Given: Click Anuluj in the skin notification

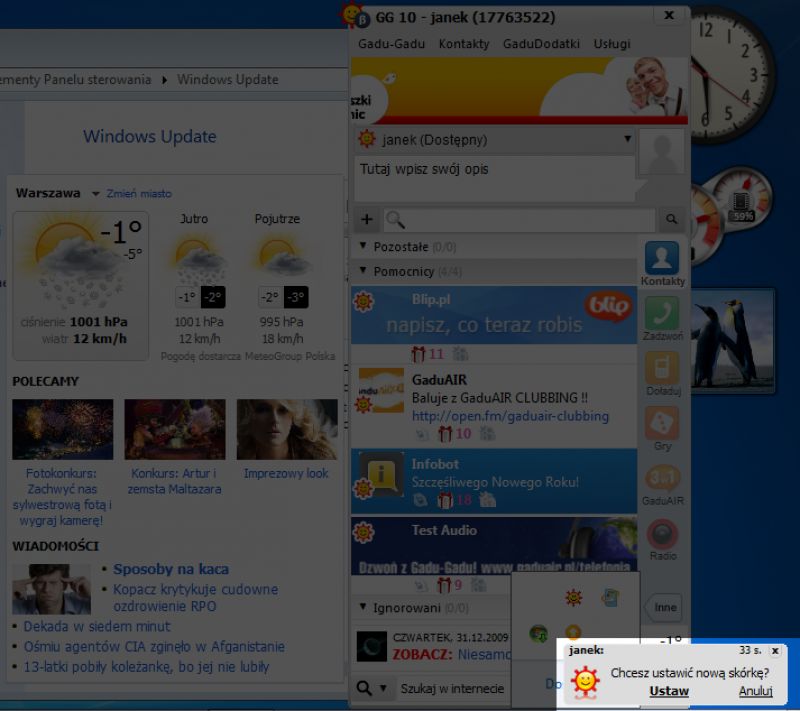Looking at the screenshot, I should click(x=756, y=691).
